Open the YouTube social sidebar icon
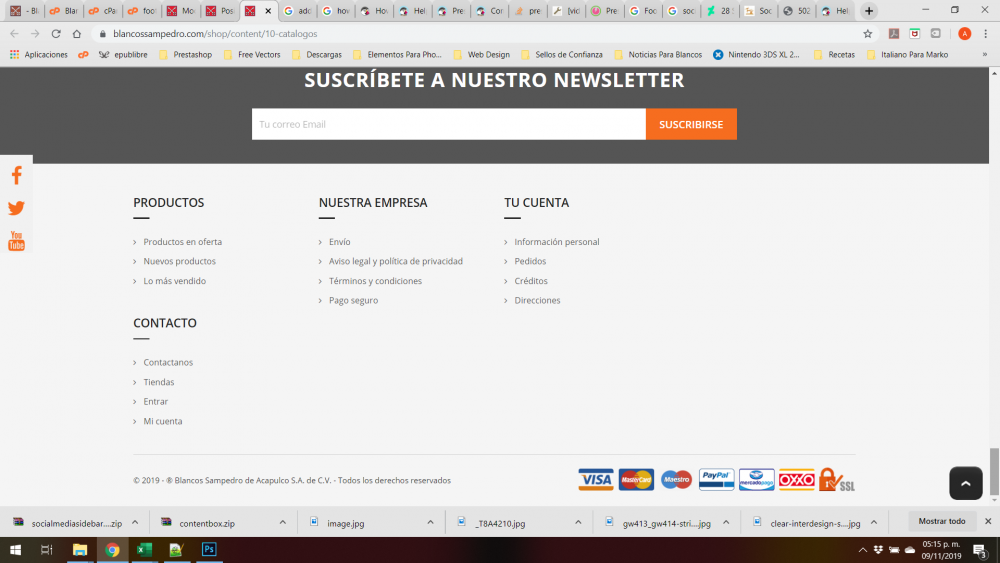Image resolution: width=1000 pixels, height=563 pixels. click(x=17, y=241)
